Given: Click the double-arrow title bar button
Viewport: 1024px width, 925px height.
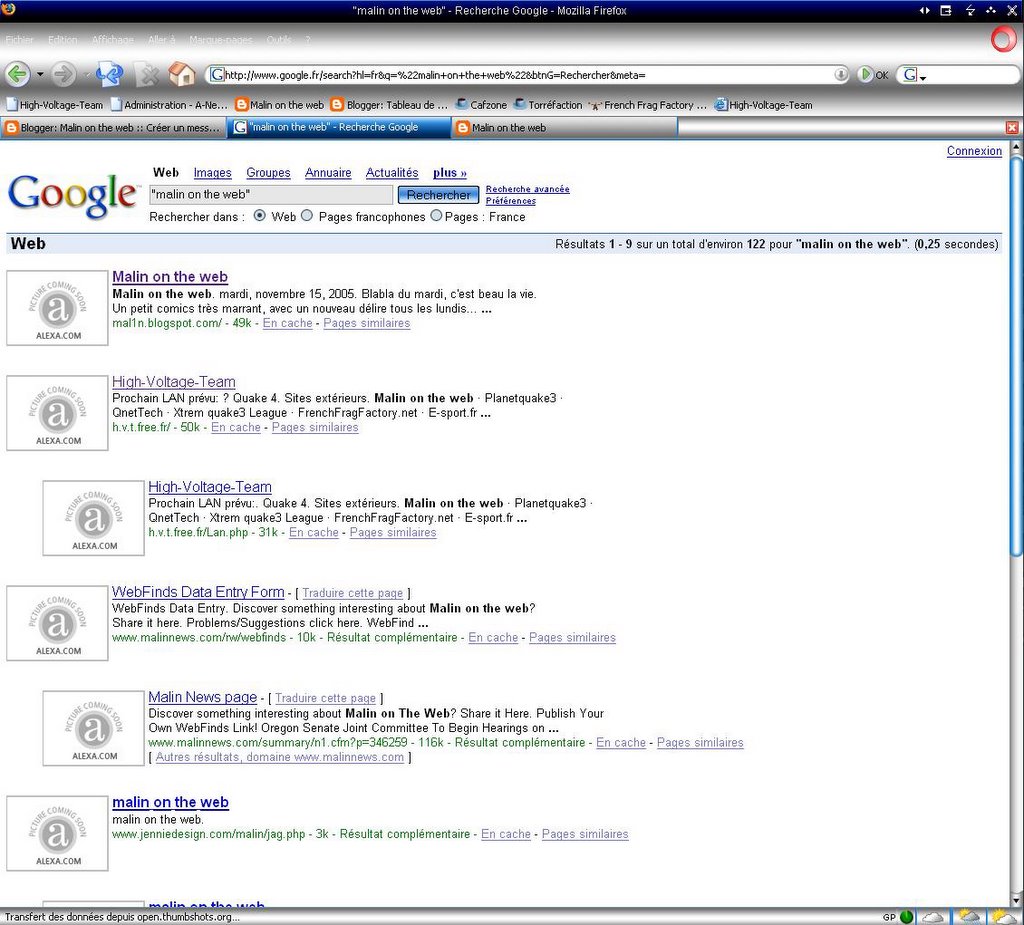Looking at the screenshot, I should pos(924,10).
